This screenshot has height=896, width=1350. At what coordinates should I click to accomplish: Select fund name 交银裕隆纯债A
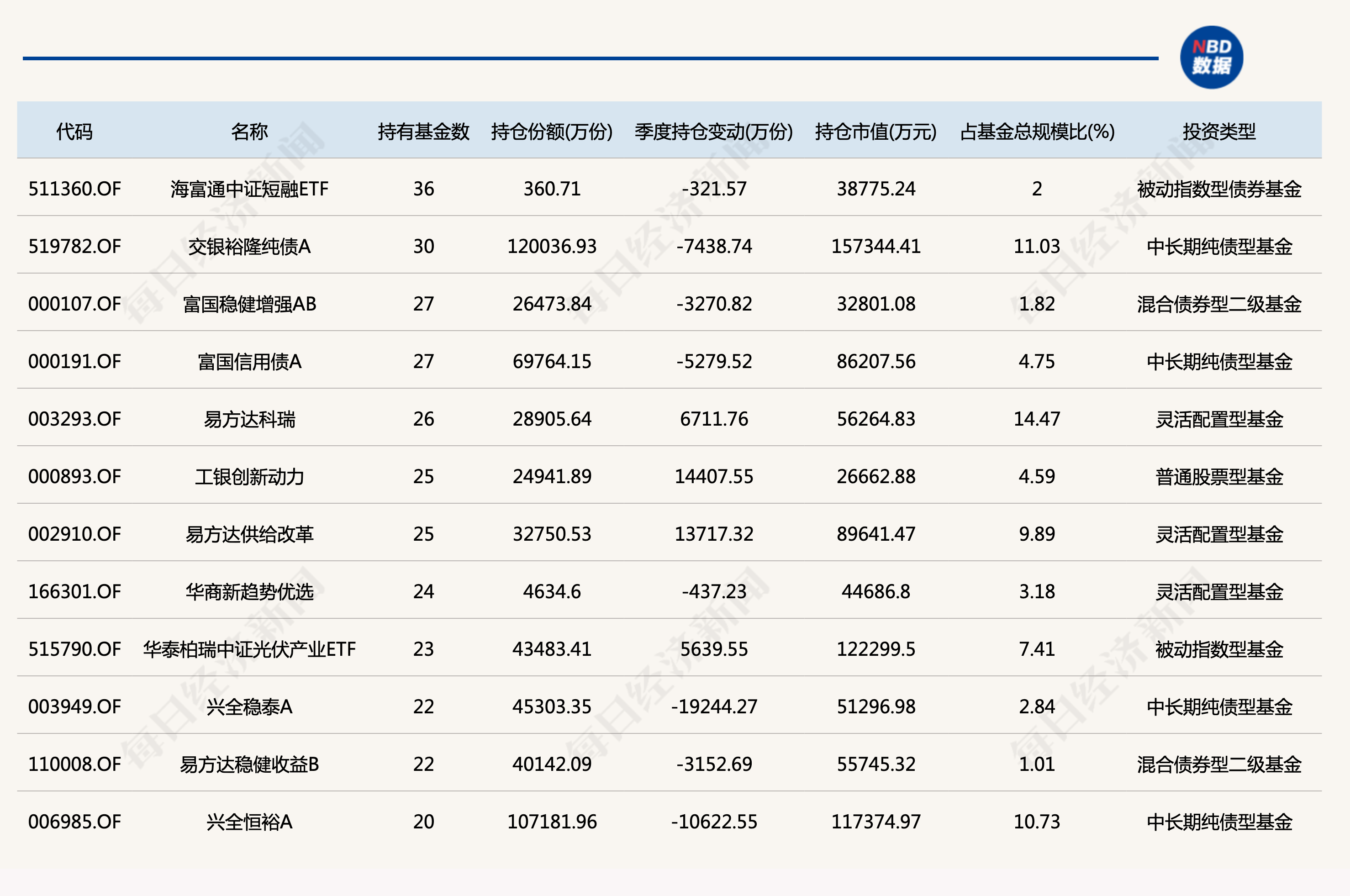pyautogui.click(x=249, y=246)
